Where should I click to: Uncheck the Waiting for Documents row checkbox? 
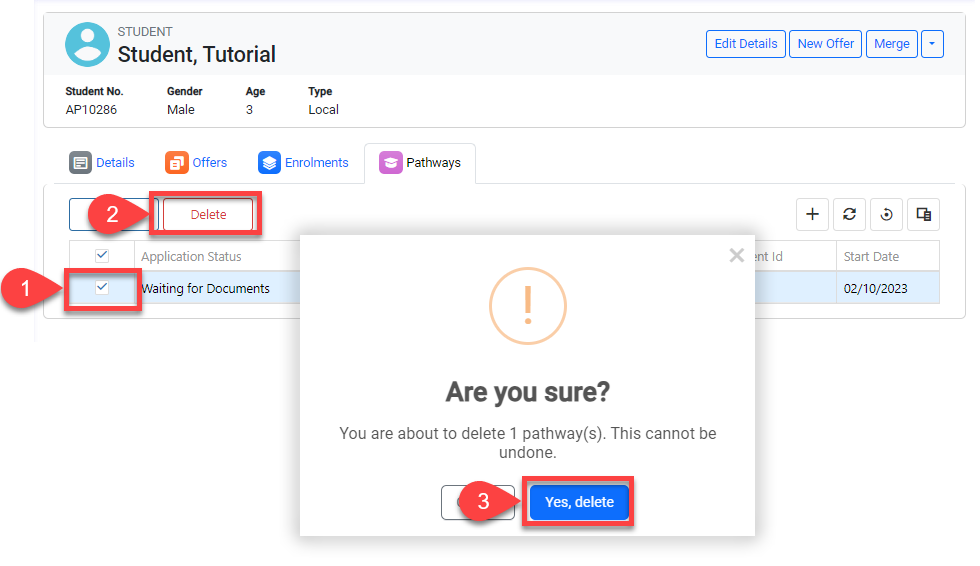tap(102, 288)
